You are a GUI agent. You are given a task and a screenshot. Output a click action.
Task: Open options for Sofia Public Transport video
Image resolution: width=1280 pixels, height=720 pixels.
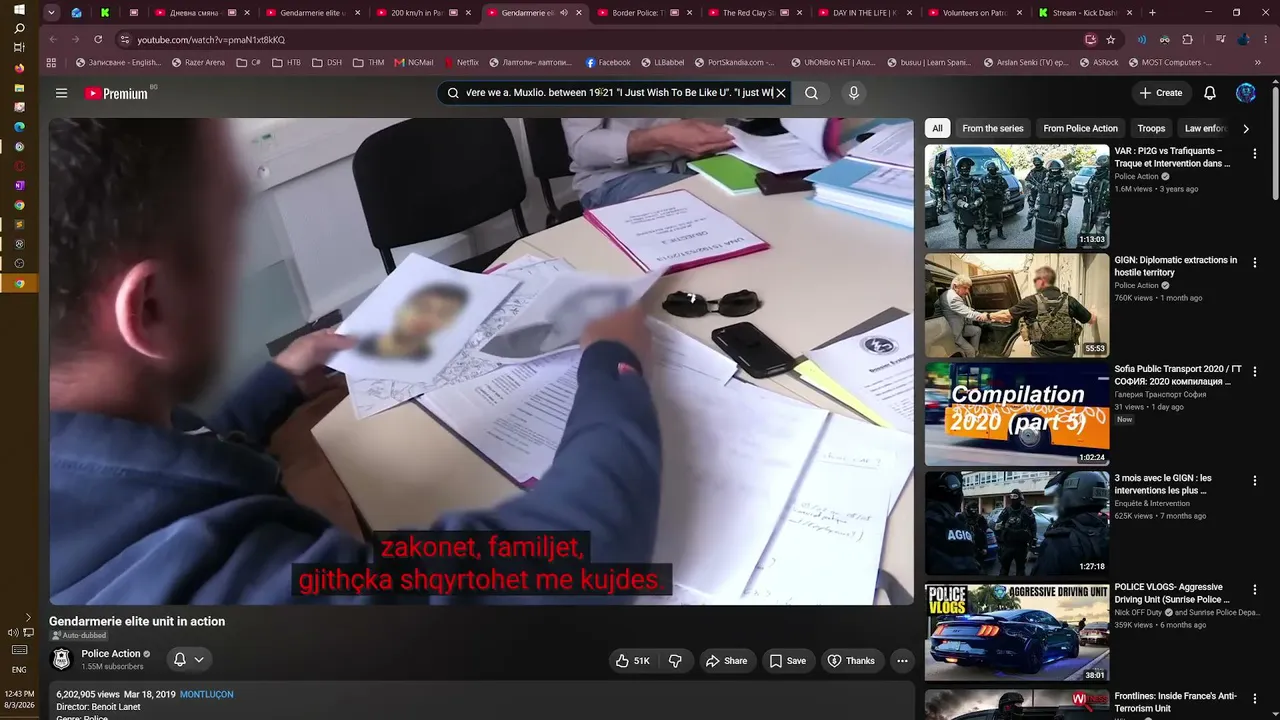click(x=1254, y=372)
